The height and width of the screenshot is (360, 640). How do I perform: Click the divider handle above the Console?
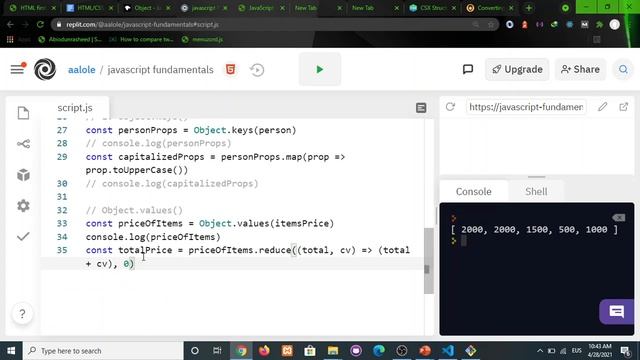pos(536,177)
